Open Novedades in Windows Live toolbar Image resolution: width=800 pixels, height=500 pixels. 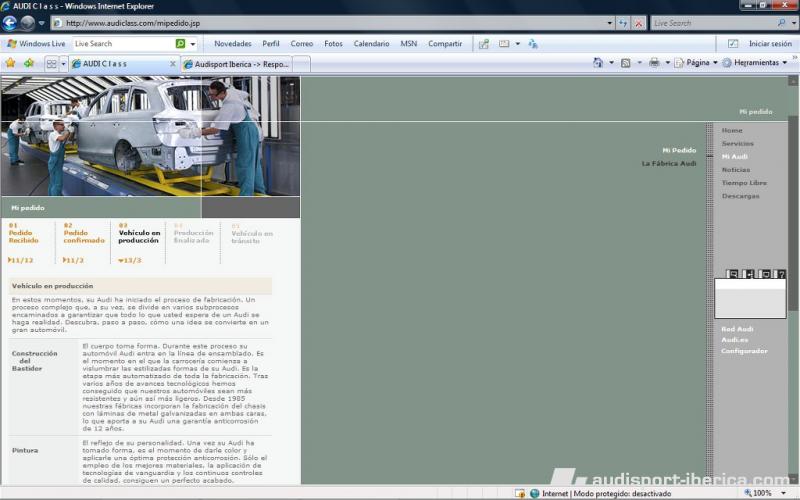coord(233,44)
